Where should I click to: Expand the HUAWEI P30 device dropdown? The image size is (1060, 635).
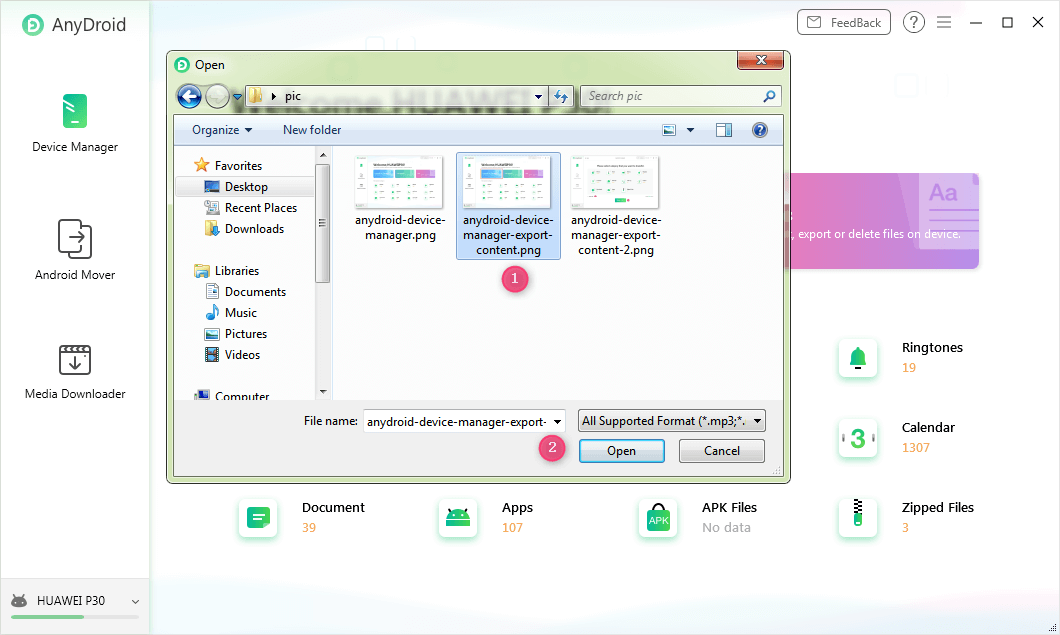pyautogui.click(x=135, y=602)
